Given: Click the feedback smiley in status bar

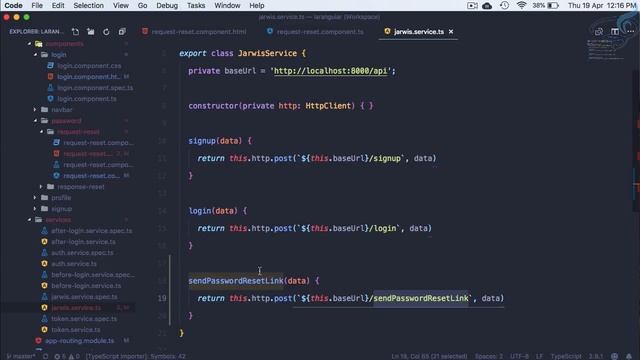Looking at the screenshot, I should coord(614,356).
